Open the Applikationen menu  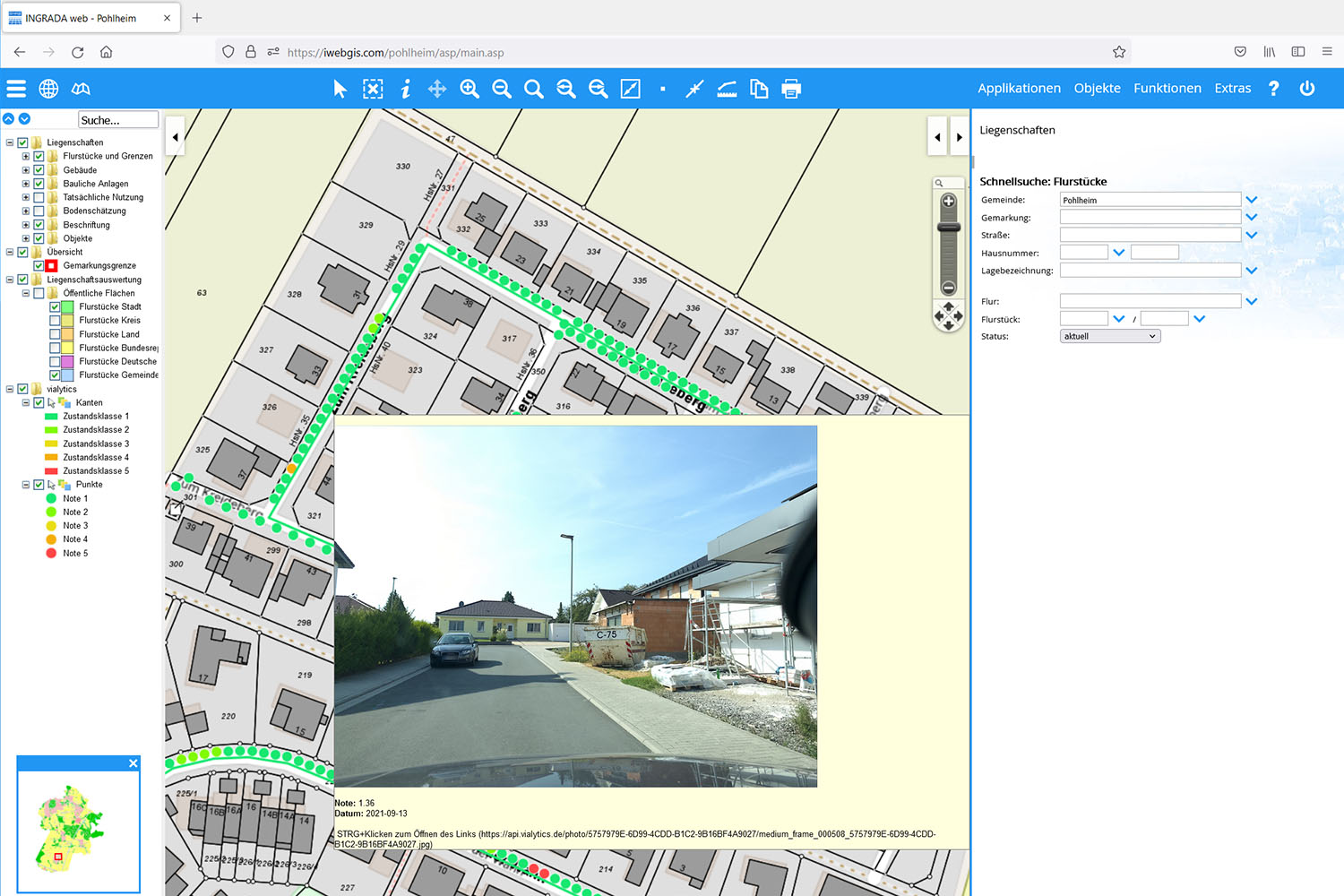click(1019, 89)
